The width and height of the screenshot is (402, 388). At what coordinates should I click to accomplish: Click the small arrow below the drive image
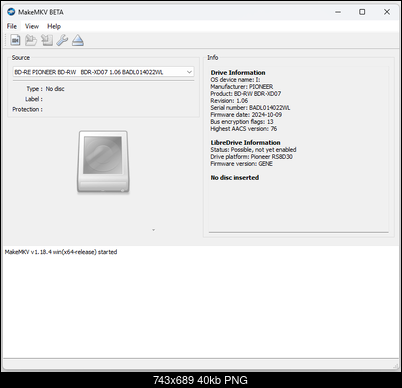153,230
